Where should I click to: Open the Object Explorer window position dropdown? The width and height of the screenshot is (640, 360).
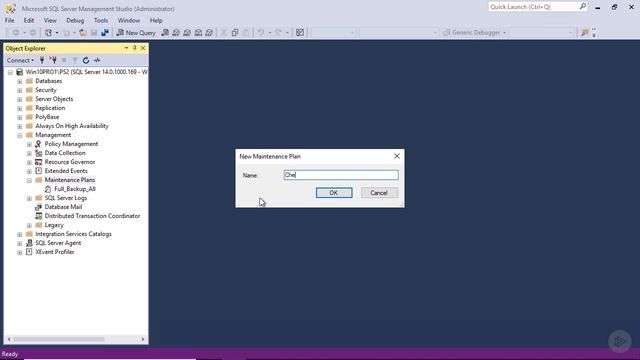(x=126, y=48)
